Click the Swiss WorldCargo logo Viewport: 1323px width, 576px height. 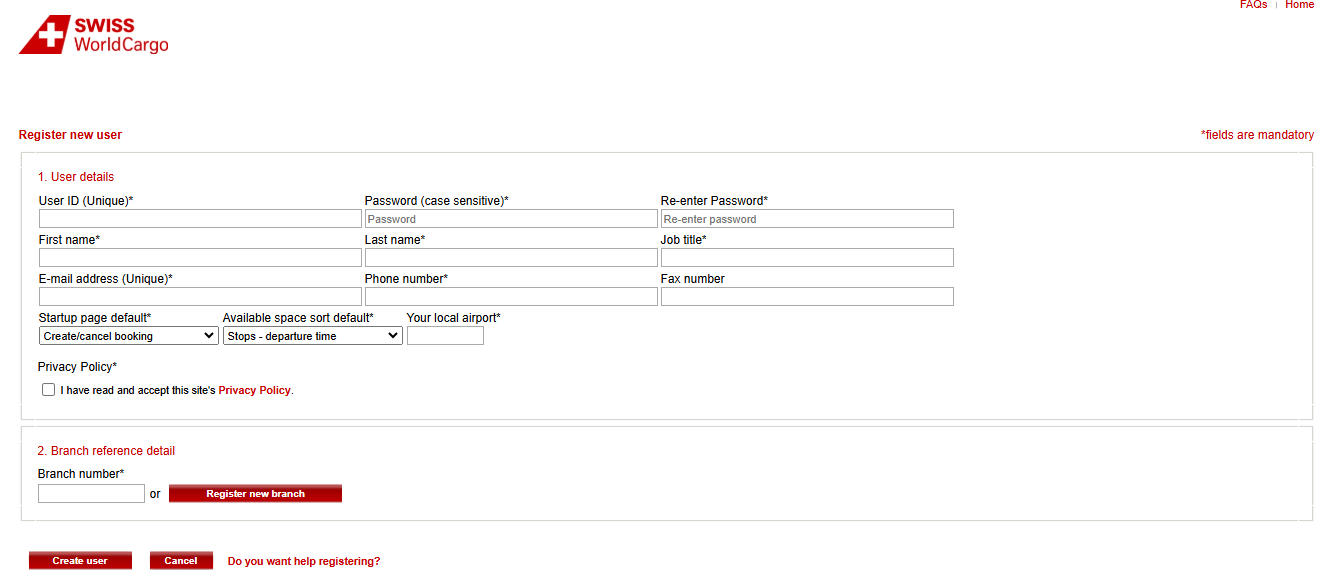coord(94,35)
